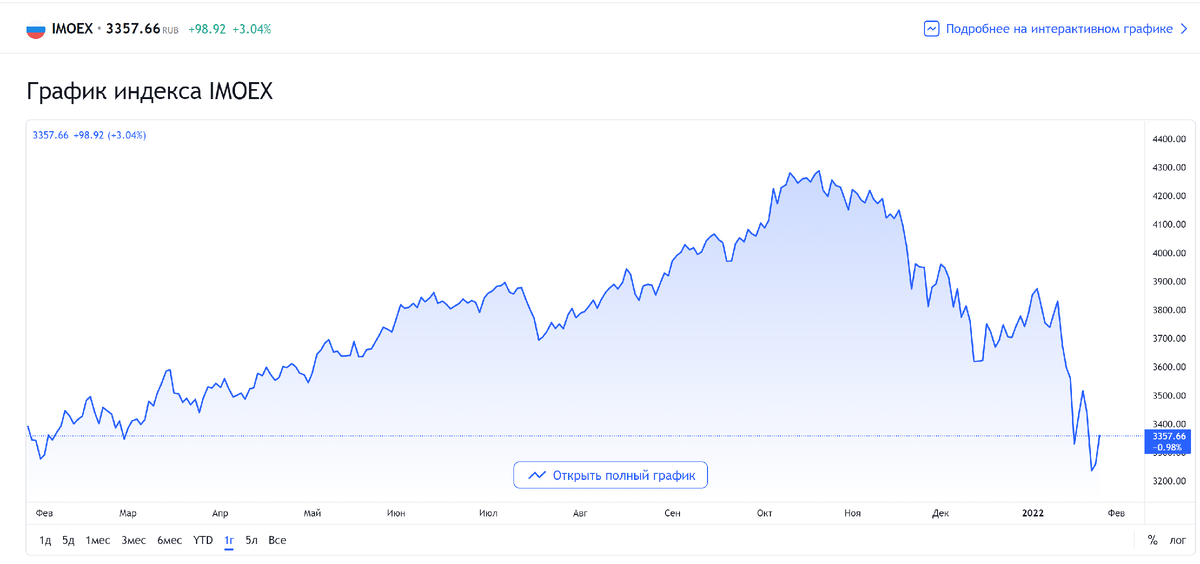The height and width of the screenshot is (564, 1200).
Task: Switch to the 1мес range
Action: (x=98, y=540)
